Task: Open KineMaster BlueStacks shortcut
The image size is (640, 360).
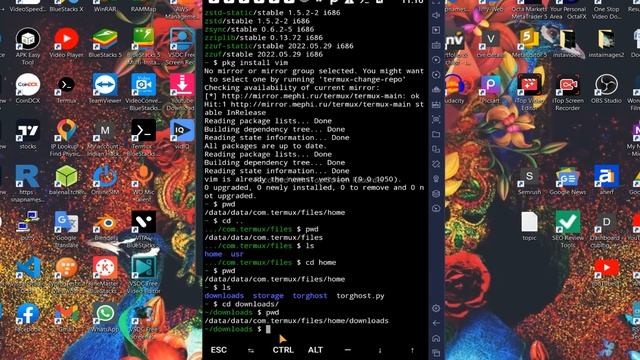Action: point(105,276)
